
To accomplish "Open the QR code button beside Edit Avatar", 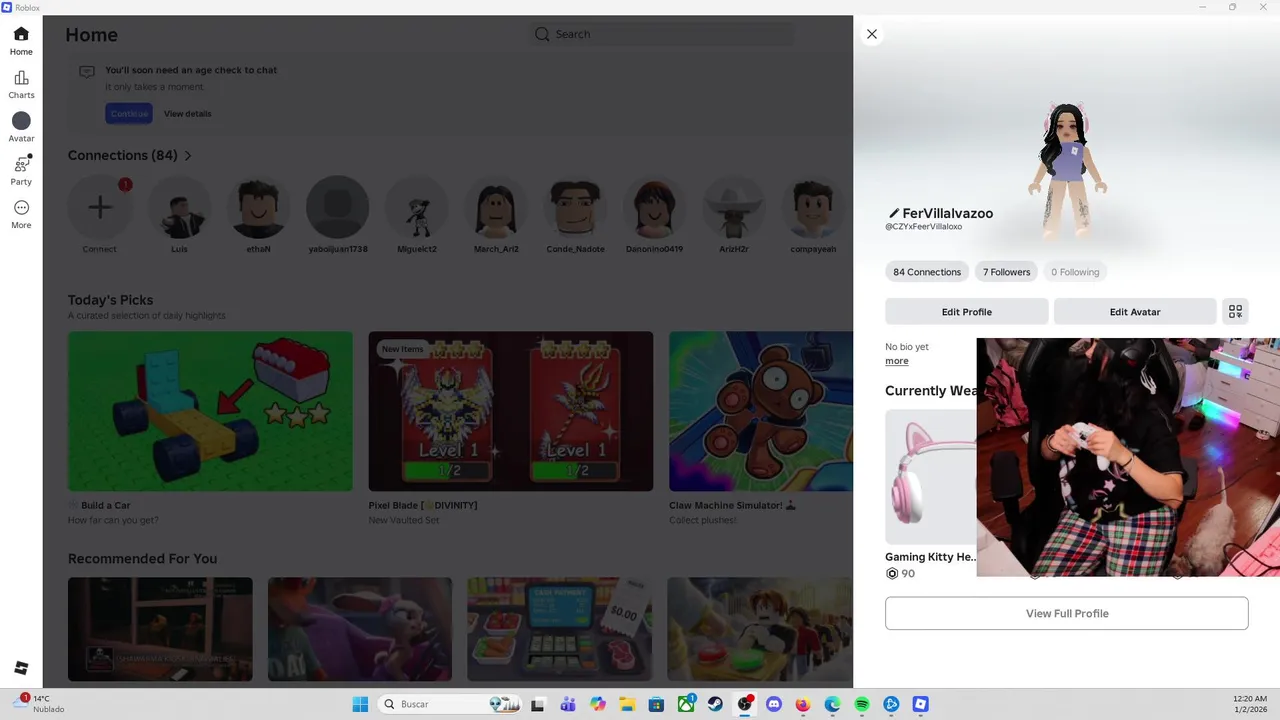I will pyautogui.click(x=1235, y=311).
